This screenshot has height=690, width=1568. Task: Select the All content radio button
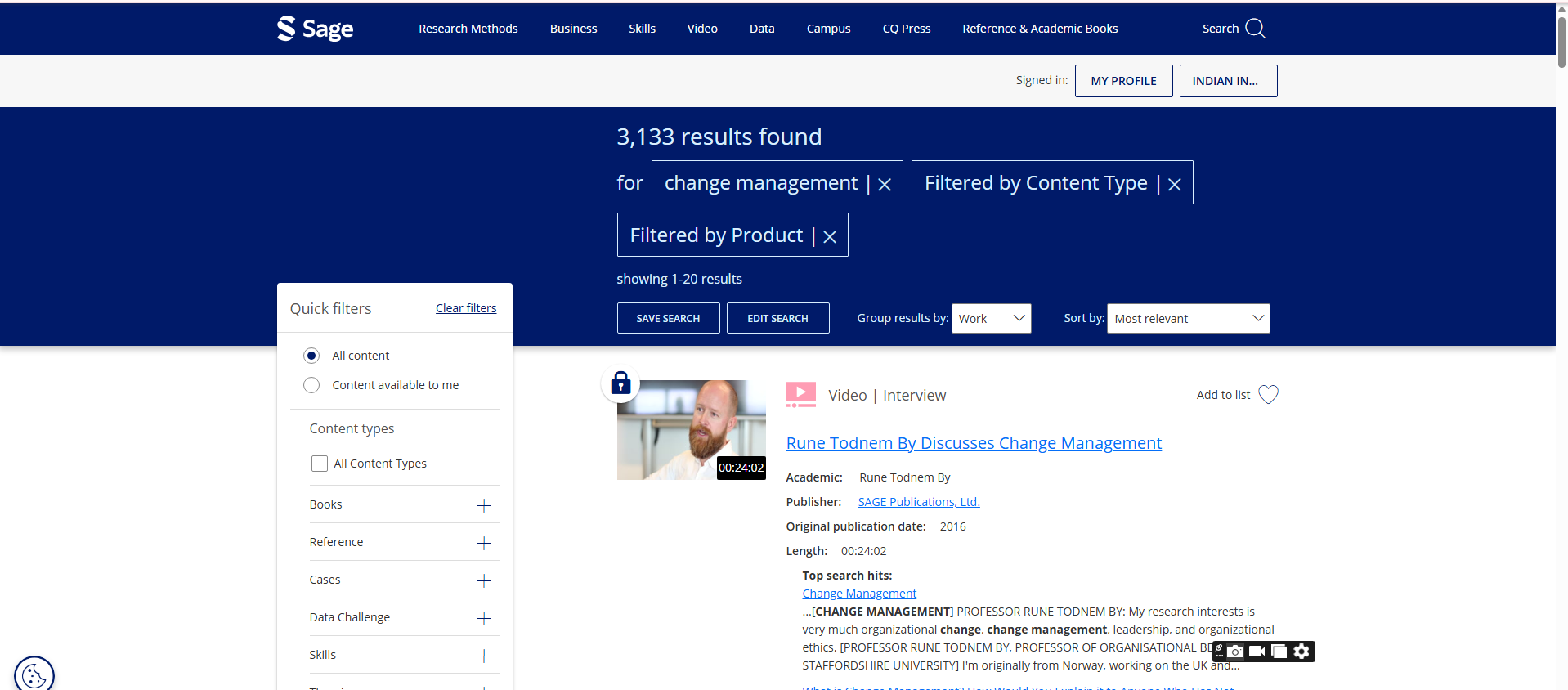pos(311,356)
